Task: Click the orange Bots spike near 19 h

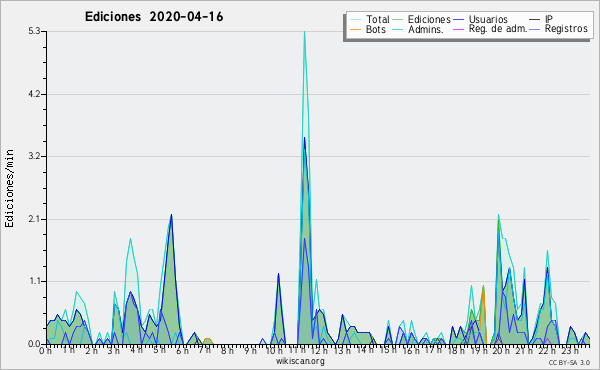Action: pyautogui.click(x=484, y=286)
